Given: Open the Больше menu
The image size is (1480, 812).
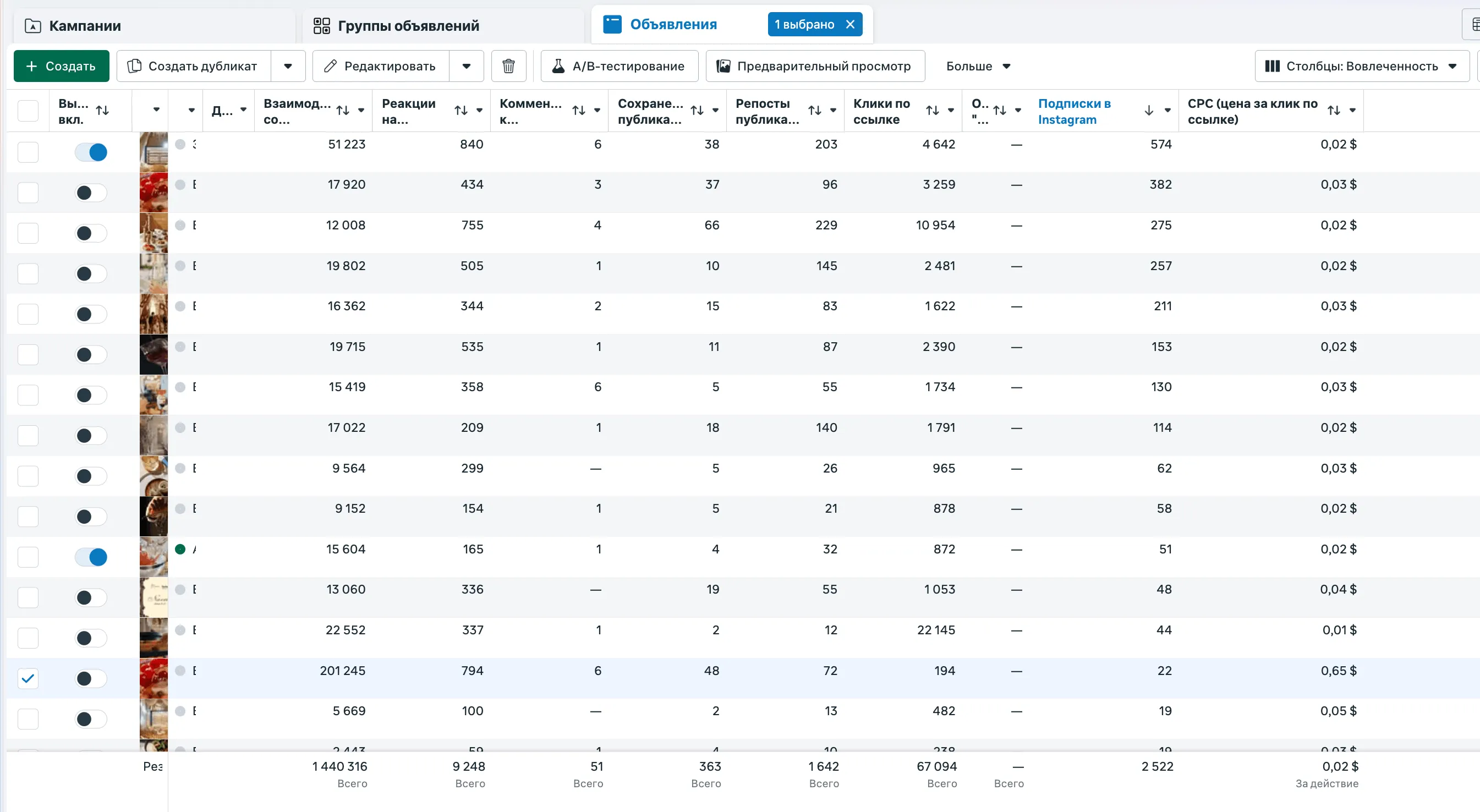Looking at the screenshot, I should click(x=978, y=66).
